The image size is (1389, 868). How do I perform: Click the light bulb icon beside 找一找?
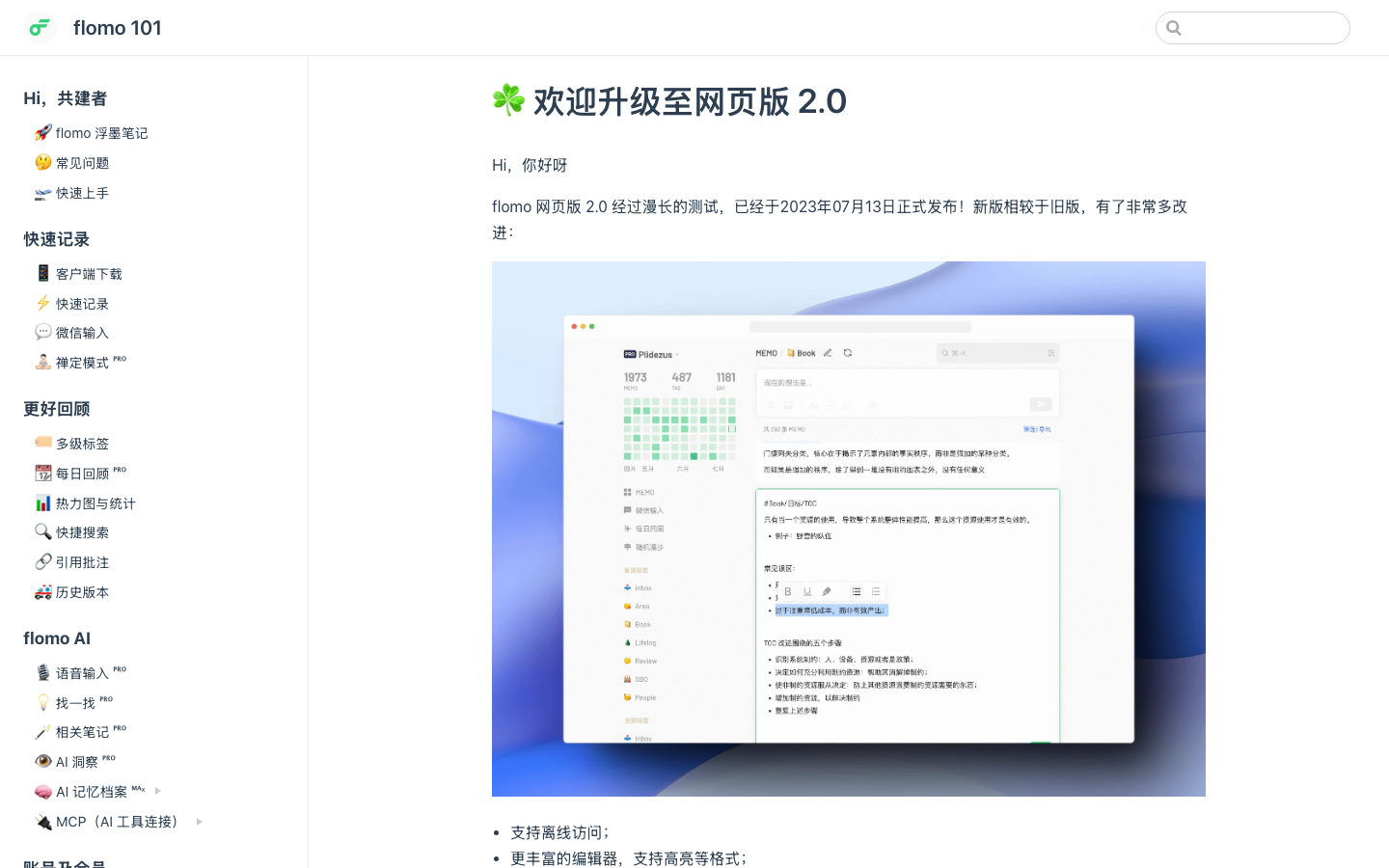42,703
